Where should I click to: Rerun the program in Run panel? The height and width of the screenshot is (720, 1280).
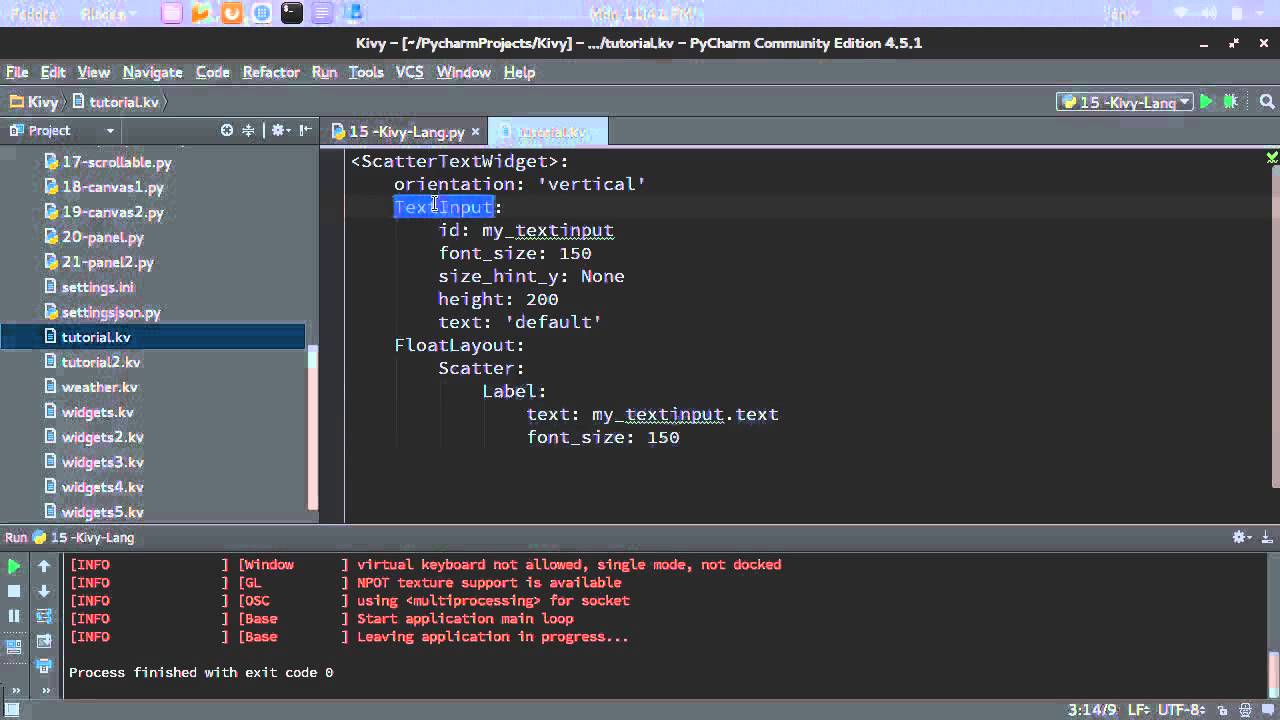[14, 566]
